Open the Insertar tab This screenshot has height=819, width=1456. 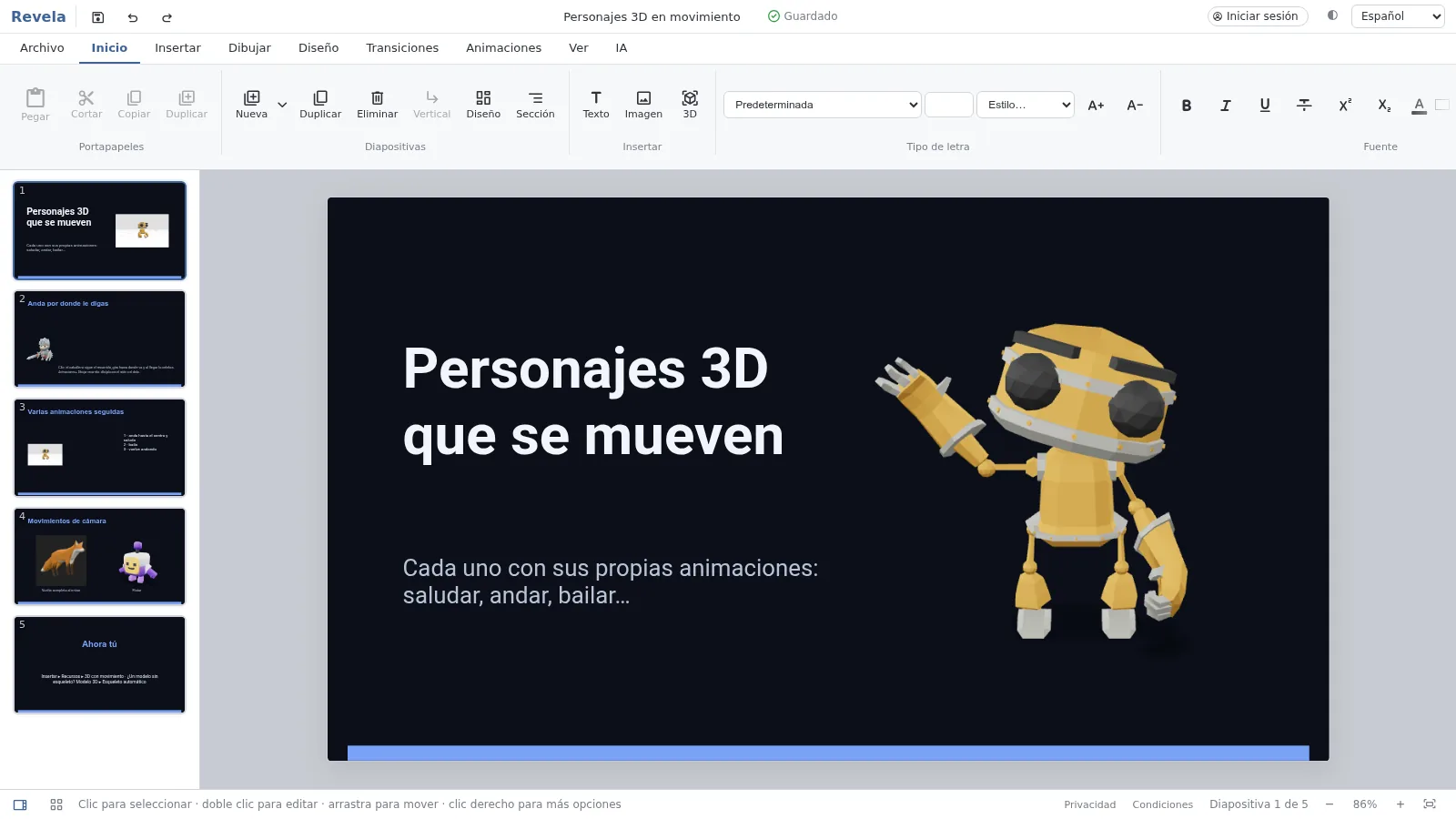[x=177, y=48]
